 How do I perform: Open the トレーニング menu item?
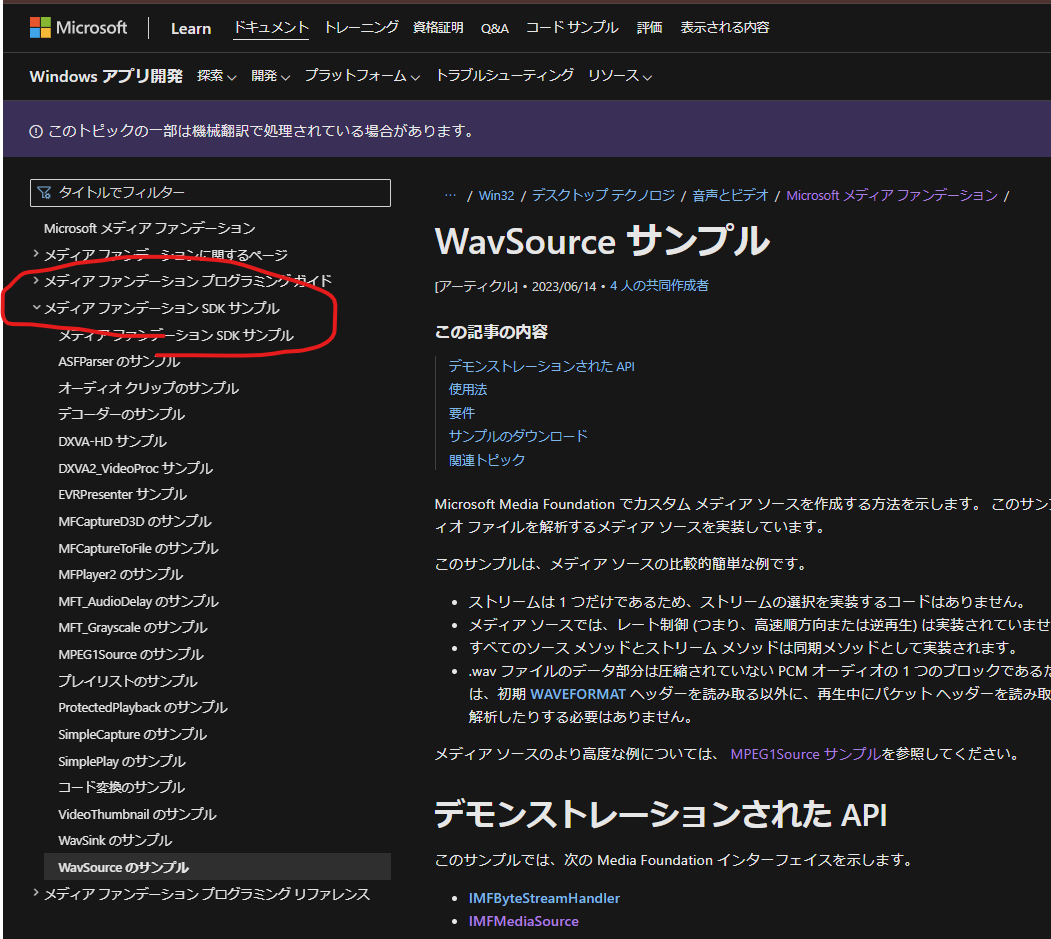(x=361, y=27)
